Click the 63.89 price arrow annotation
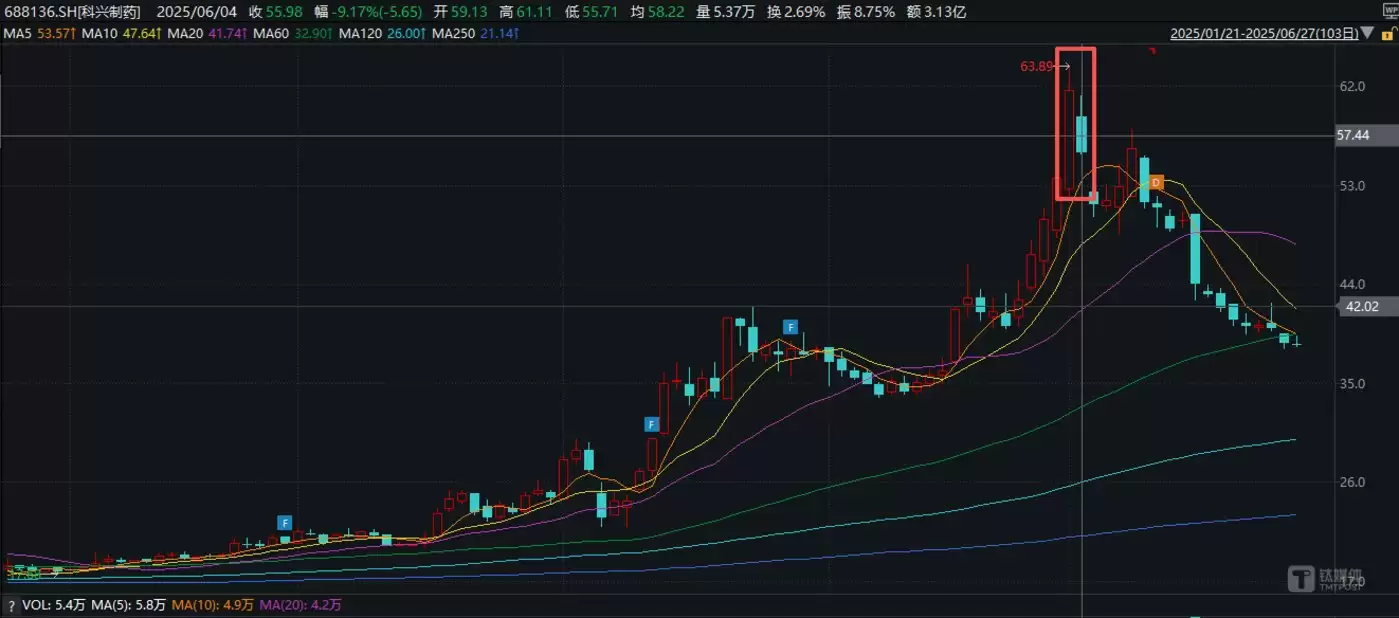The height and width of the screenshot is (618, 1399). click(1038, 66)
